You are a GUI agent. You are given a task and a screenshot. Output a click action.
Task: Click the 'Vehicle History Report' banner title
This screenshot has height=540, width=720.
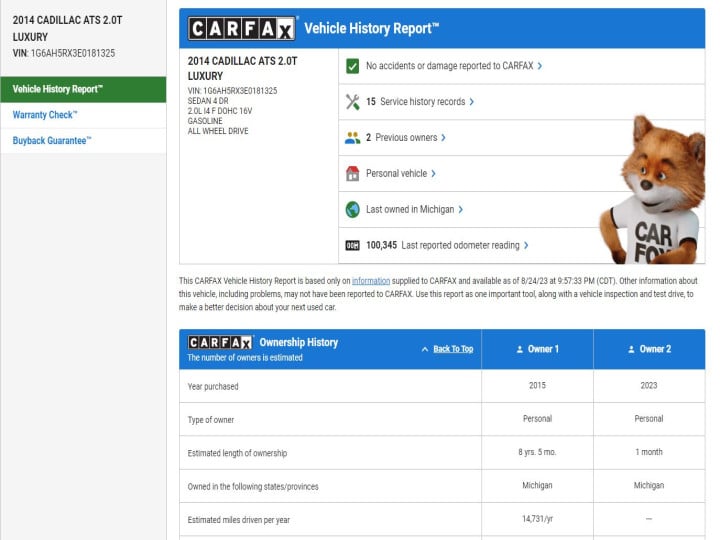(x=371, y=28)
